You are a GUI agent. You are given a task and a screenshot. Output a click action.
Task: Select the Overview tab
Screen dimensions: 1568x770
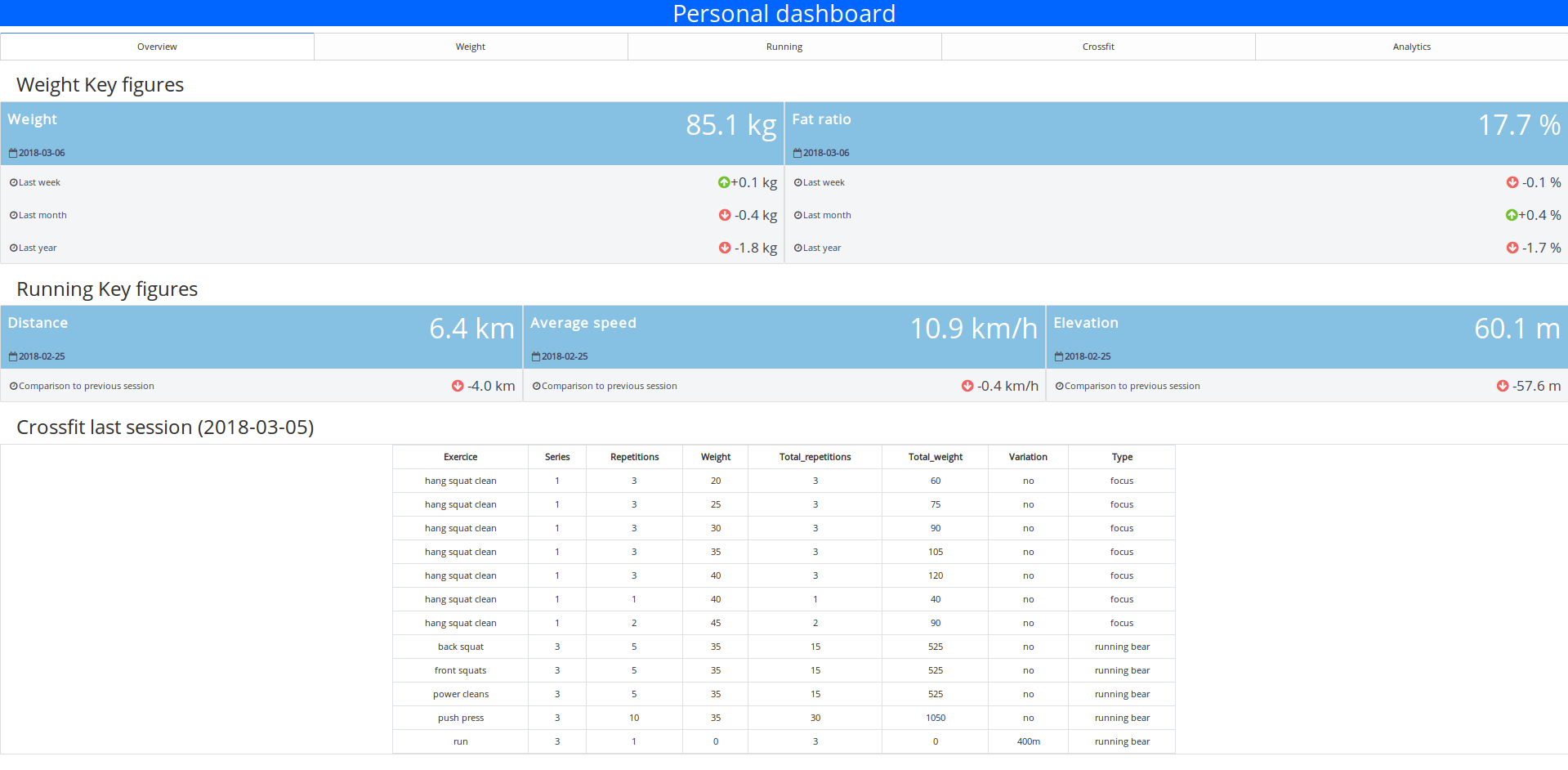[157, 47]
